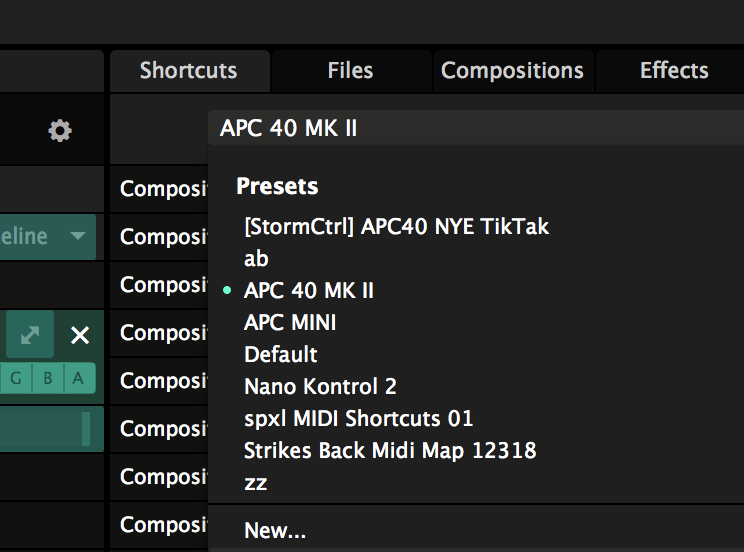This screenshot has width=744, height=552.
Task: Choose the 'ab' preset
Action: (256, 259)
